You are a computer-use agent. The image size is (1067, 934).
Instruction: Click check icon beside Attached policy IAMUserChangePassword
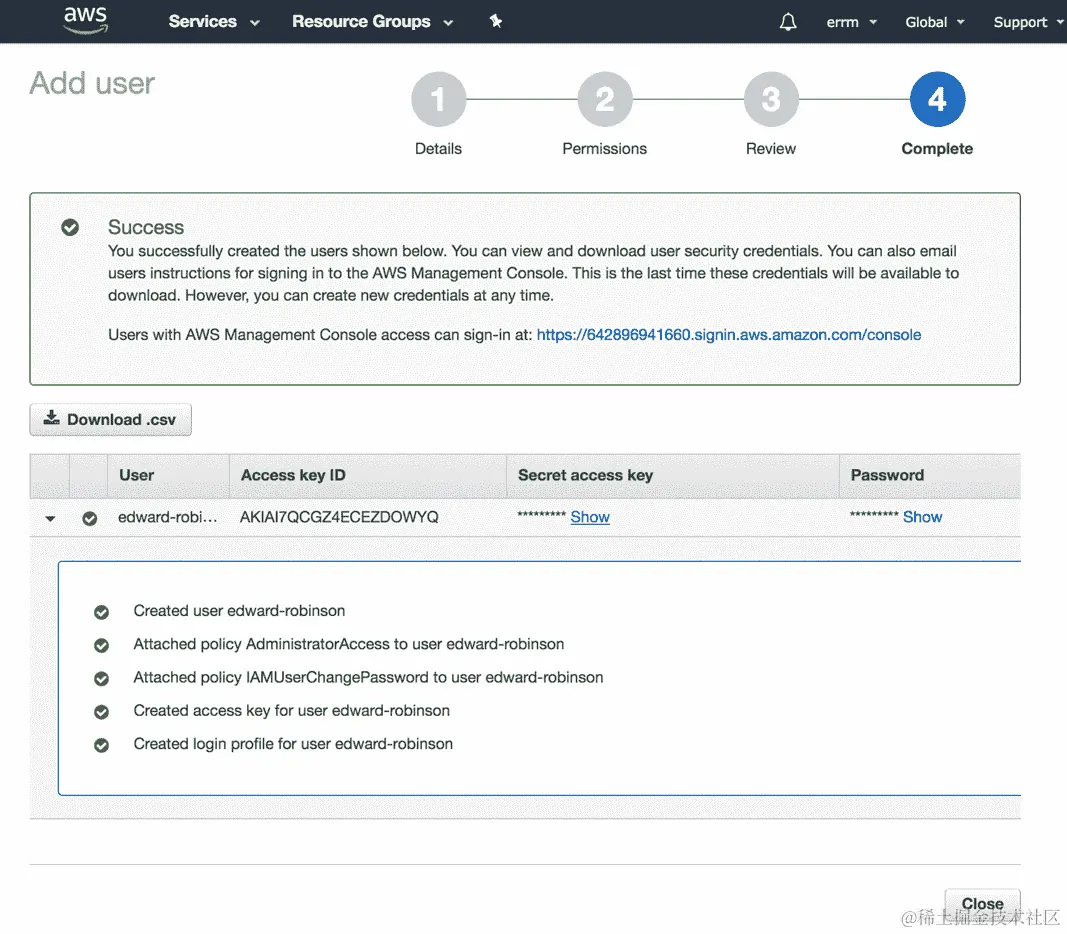[101, 679]
